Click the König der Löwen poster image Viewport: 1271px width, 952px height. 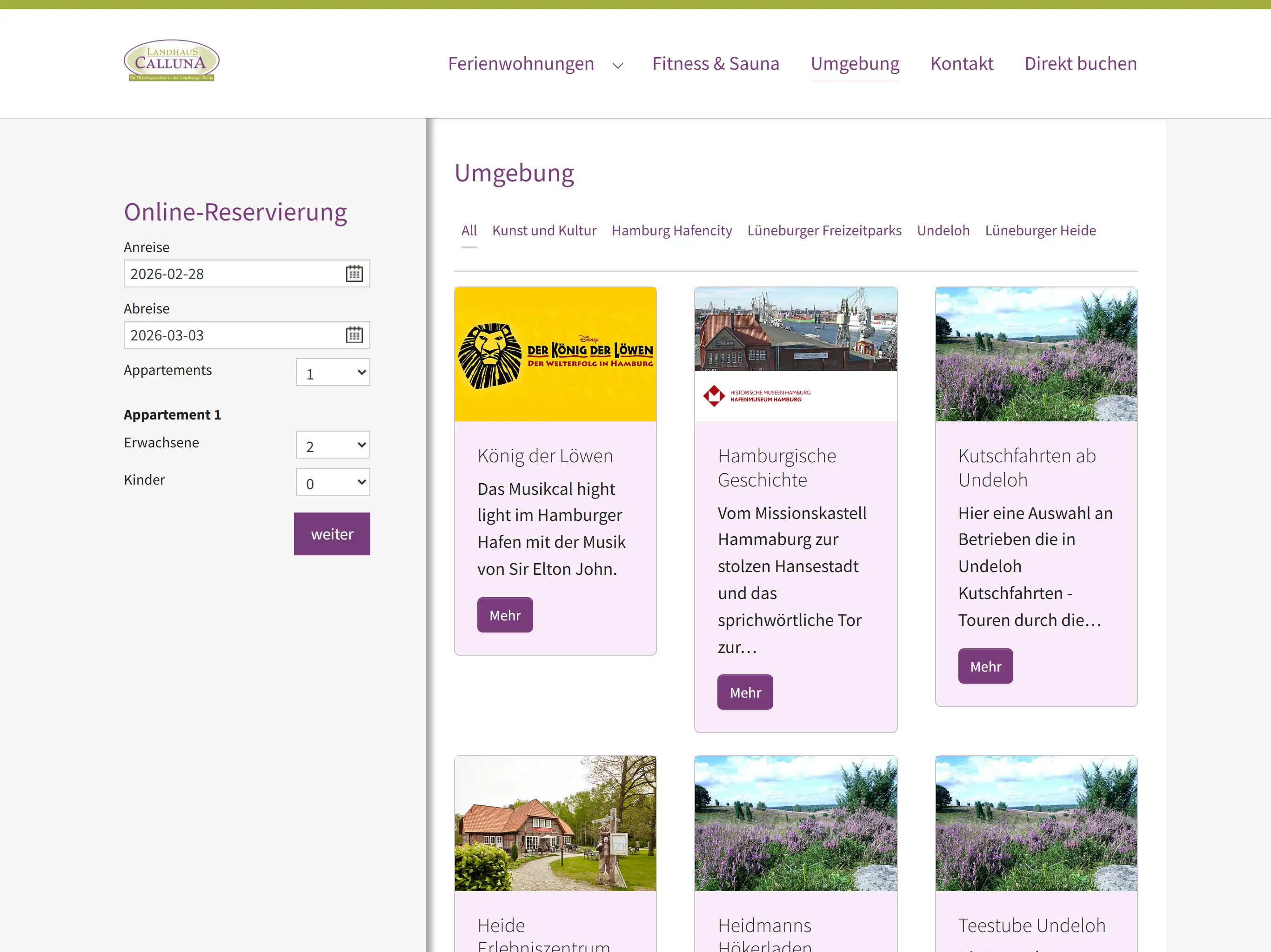pos(555,354)
